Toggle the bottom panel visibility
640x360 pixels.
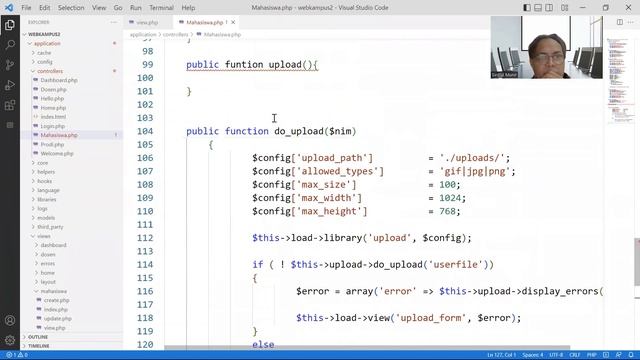(538, 8)
